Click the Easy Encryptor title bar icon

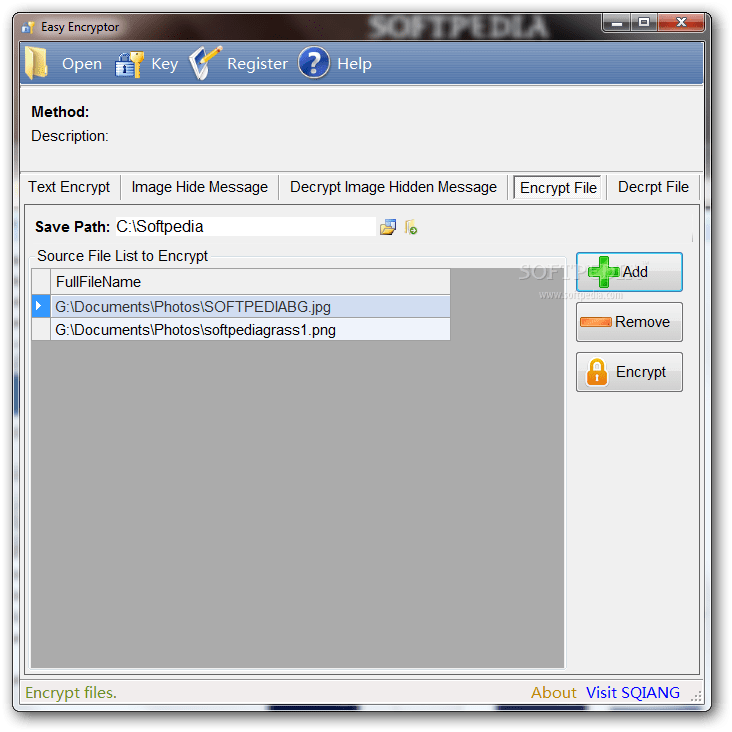pos(28,28)
